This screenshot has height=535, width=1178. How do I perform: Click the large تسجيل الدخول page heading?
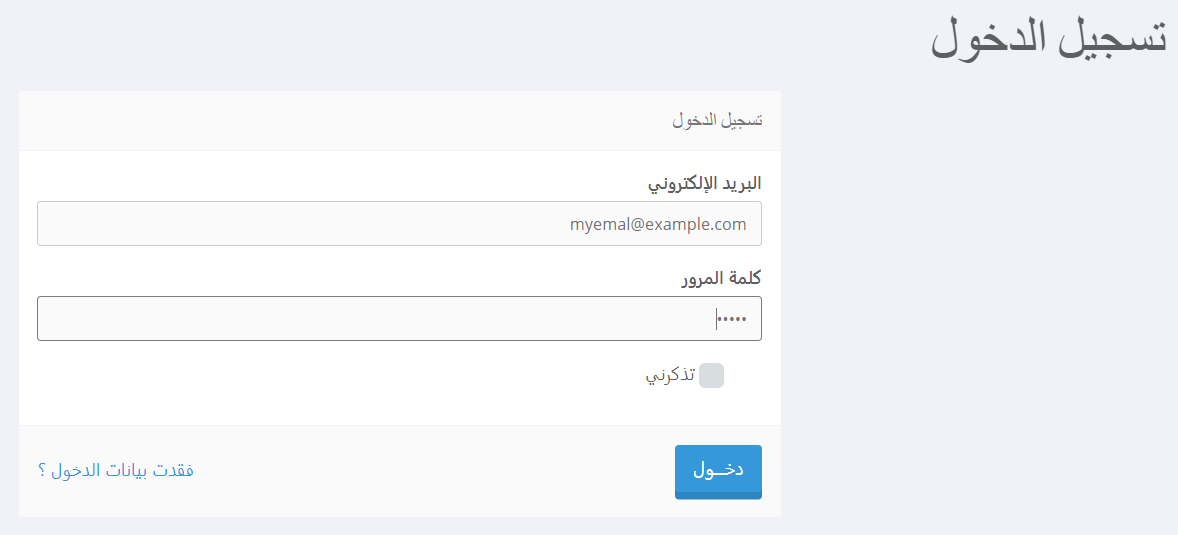coord(1048,39)
